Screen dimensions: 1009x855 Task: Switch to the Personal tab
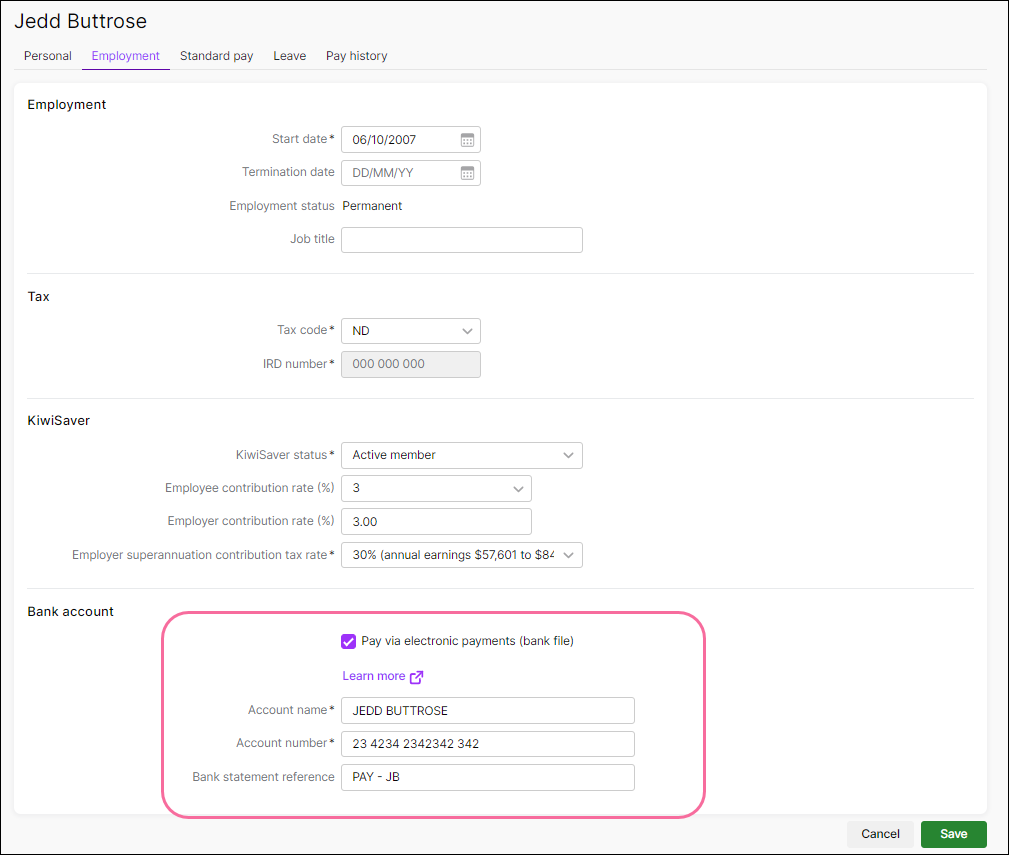[x=48, y=56]
